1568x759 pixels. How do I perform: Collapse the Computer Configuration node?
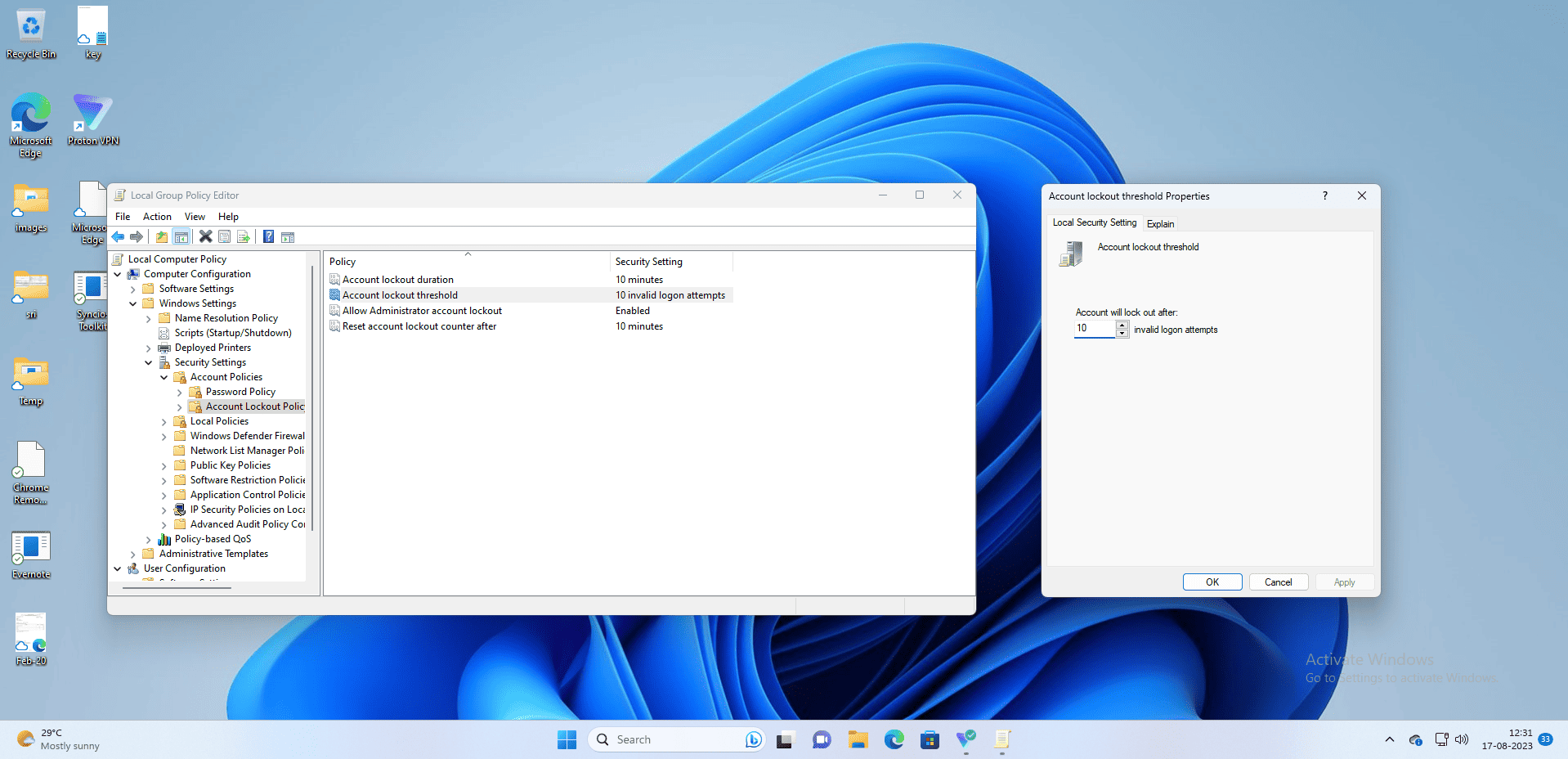pyautogui.click(x=118, y=274)
